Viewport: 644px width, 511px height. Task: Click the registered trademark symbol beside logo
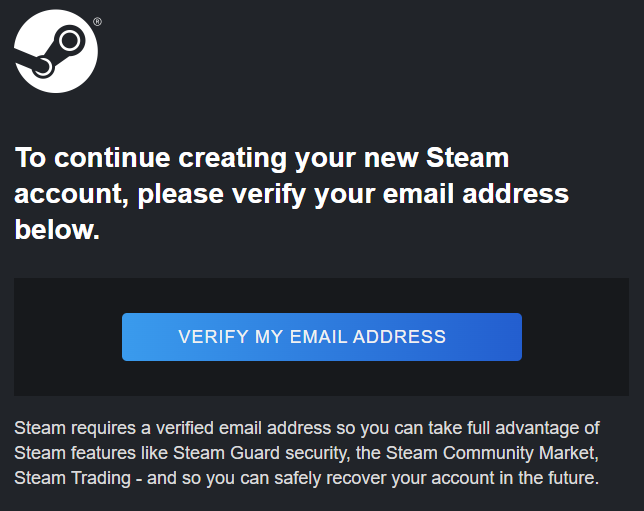[x=97, y=21]
